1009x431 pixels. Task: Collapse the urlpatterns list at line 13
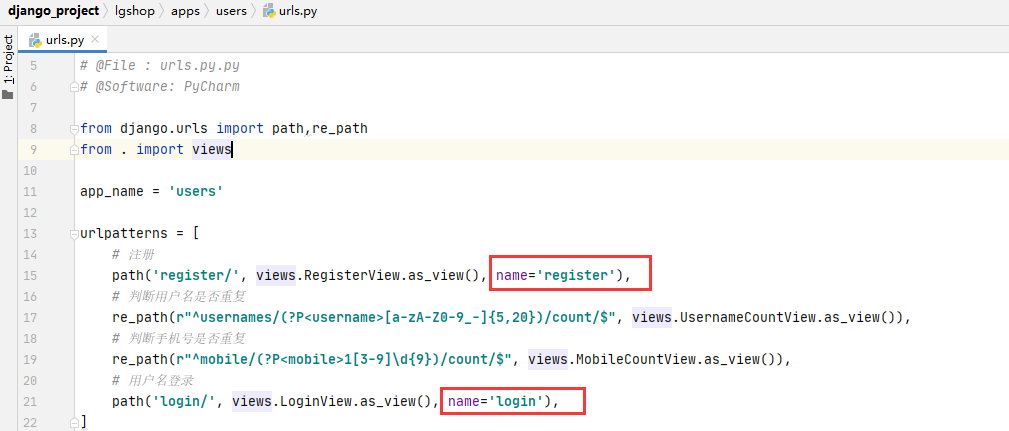click(74, 234)
